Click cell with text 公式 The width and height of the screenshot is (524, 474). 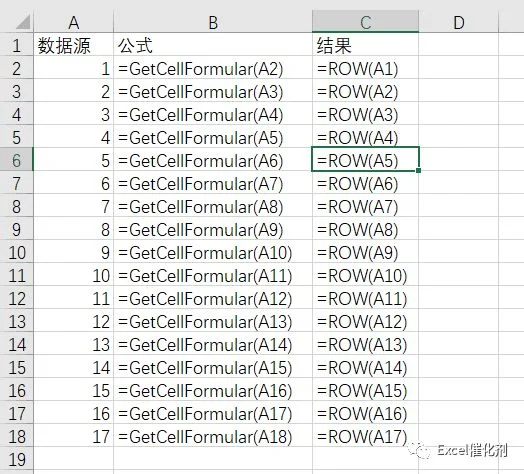[213, 45]
